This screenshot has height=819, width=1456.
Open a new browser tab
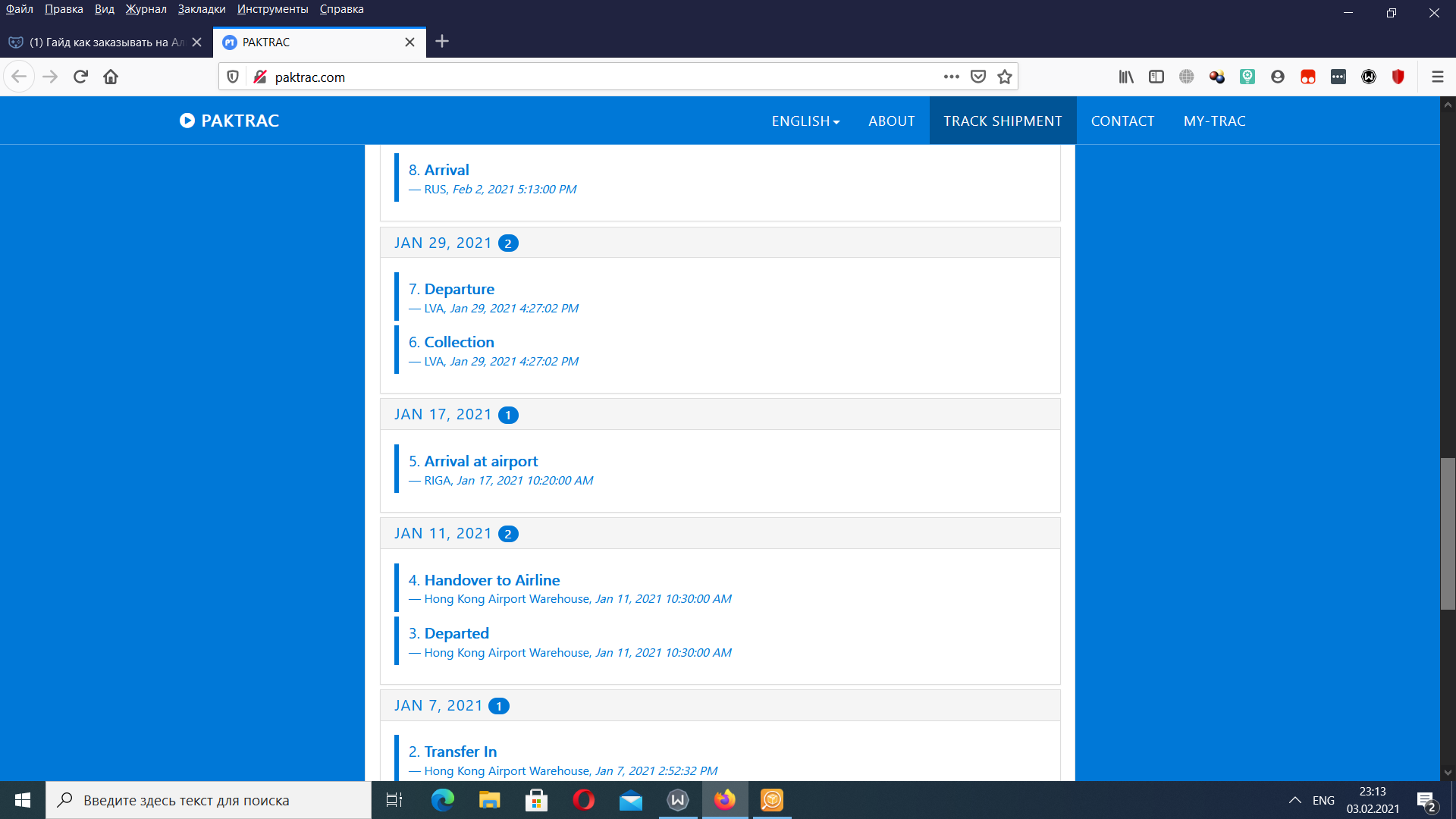pos(443,42)
